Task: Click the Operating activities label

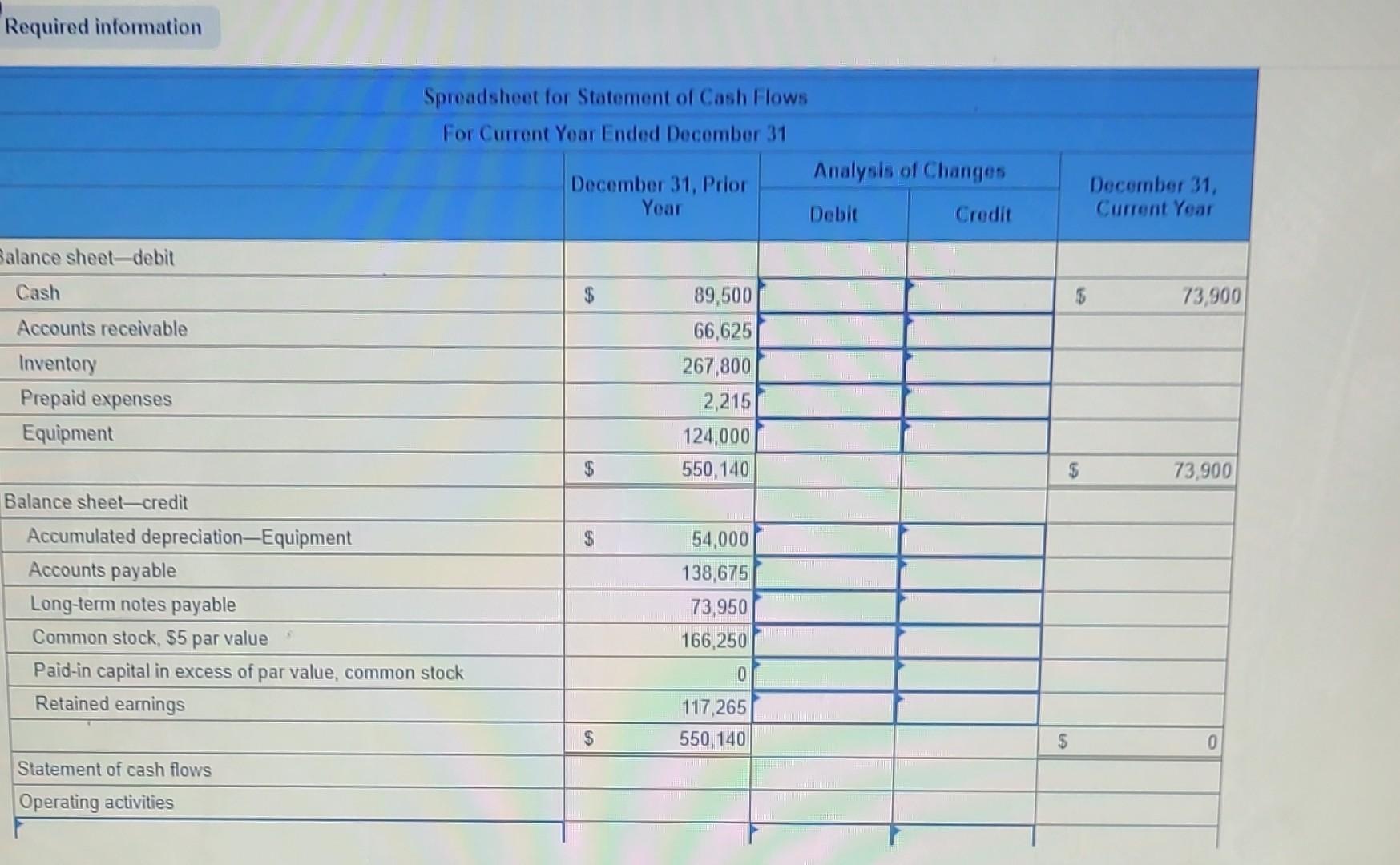Action: coord(95,802)
